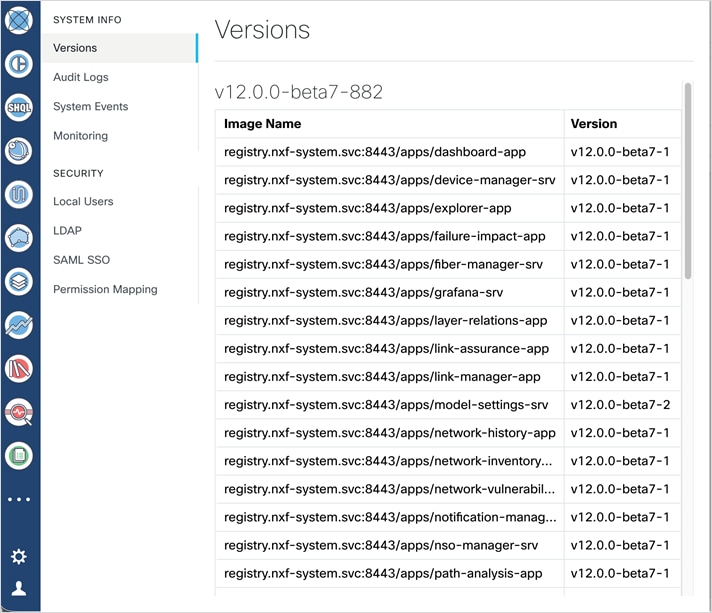
Task: Open the layer relations stacked-layers icon
Action: pos(19,282)
